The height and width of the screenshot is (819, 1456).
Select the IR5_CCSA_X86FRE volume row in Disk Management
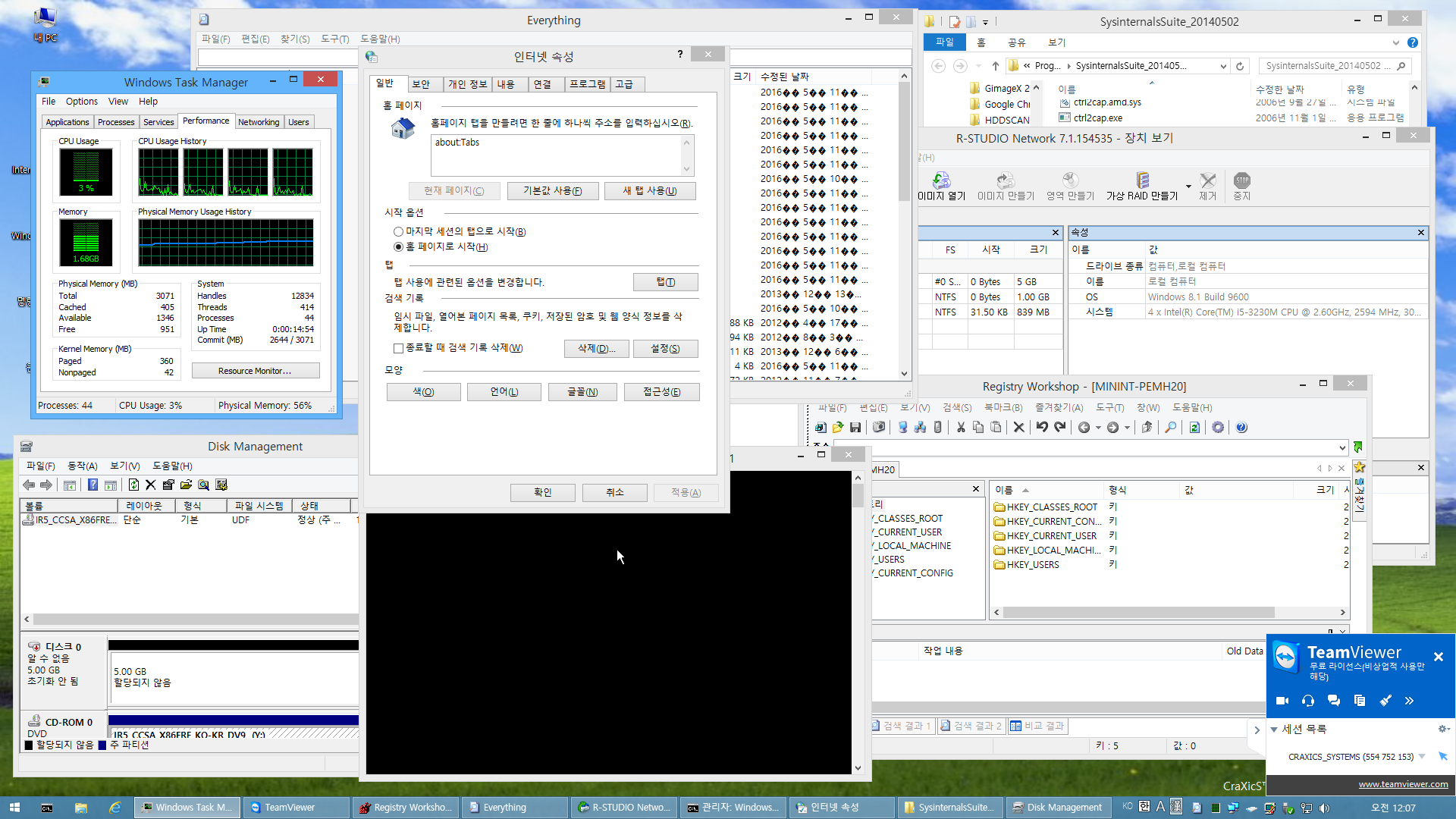[x=188, y=520]
